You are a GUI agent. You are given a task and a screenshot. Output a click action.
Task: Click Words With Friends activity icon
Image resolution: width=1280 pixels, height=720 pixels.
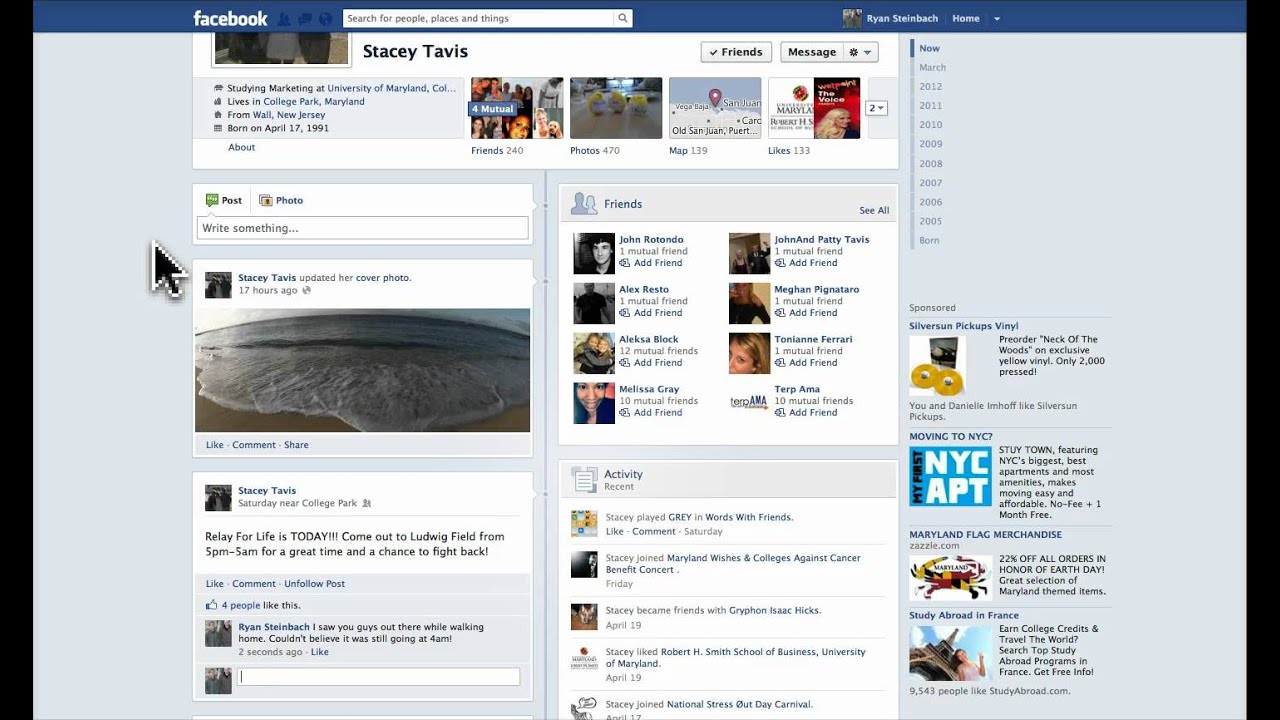coord(584,523)
